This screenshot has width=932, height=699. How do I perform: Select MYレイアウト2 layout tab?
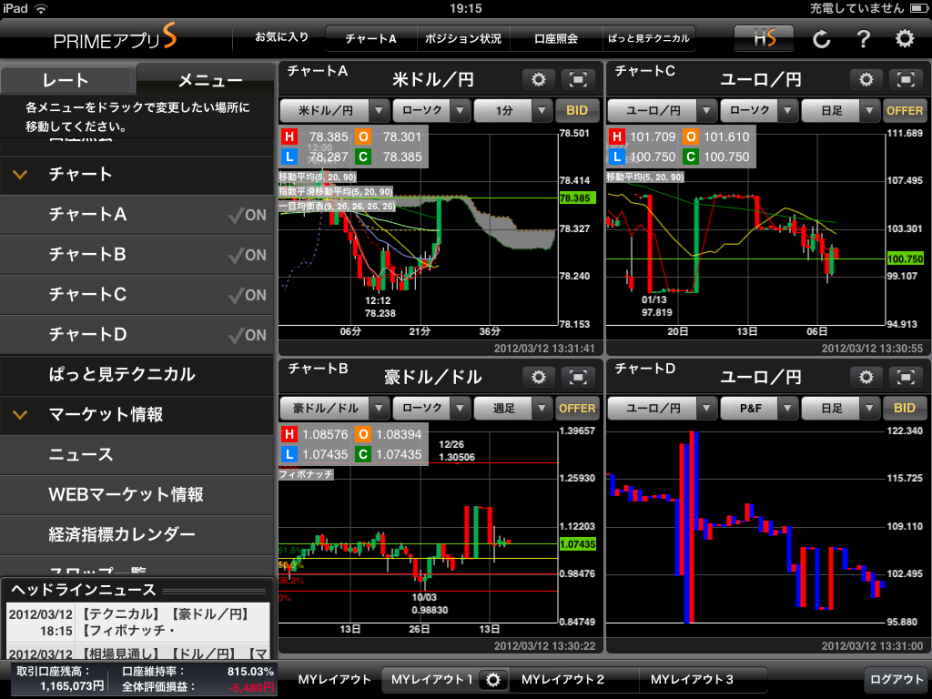tap(563, 679)
